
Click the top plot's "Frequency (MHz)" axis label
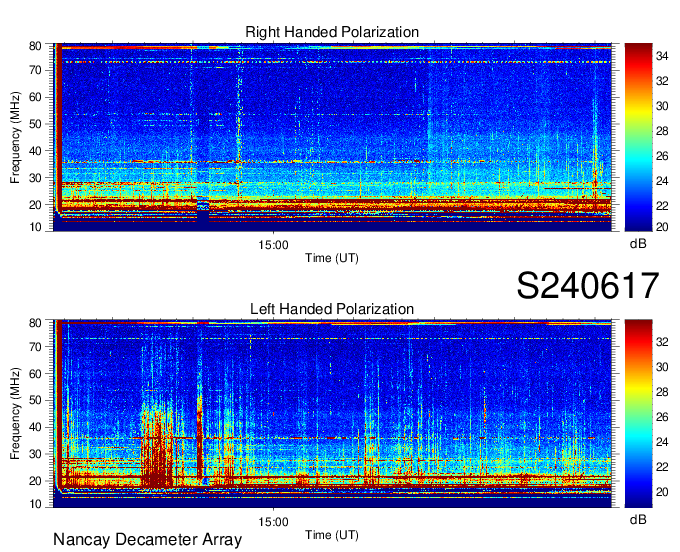(15, 137)
